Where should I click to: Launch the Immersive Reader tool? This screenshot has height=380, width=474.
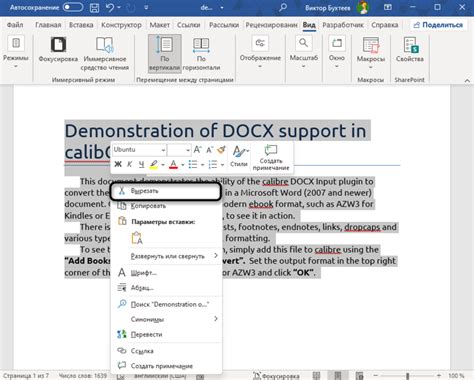tap(104, 53)
